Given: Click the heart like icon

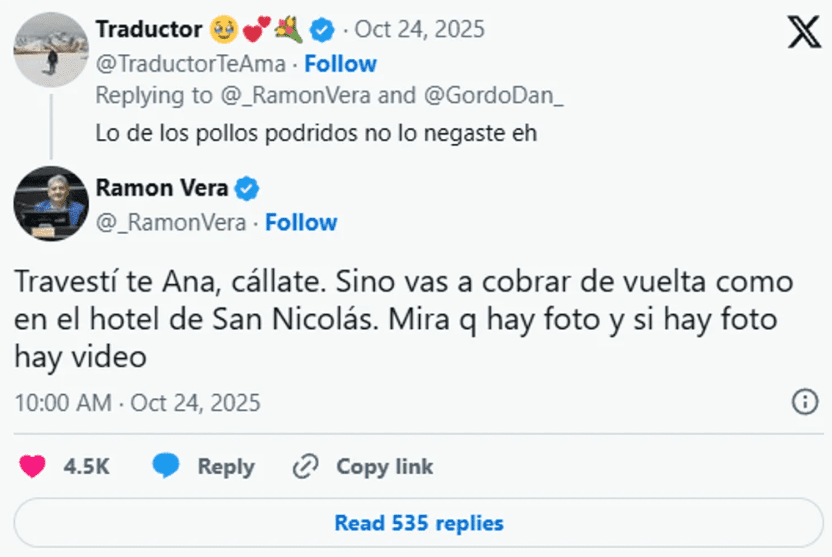Looking at the screenshot, I should click(33, 466).
